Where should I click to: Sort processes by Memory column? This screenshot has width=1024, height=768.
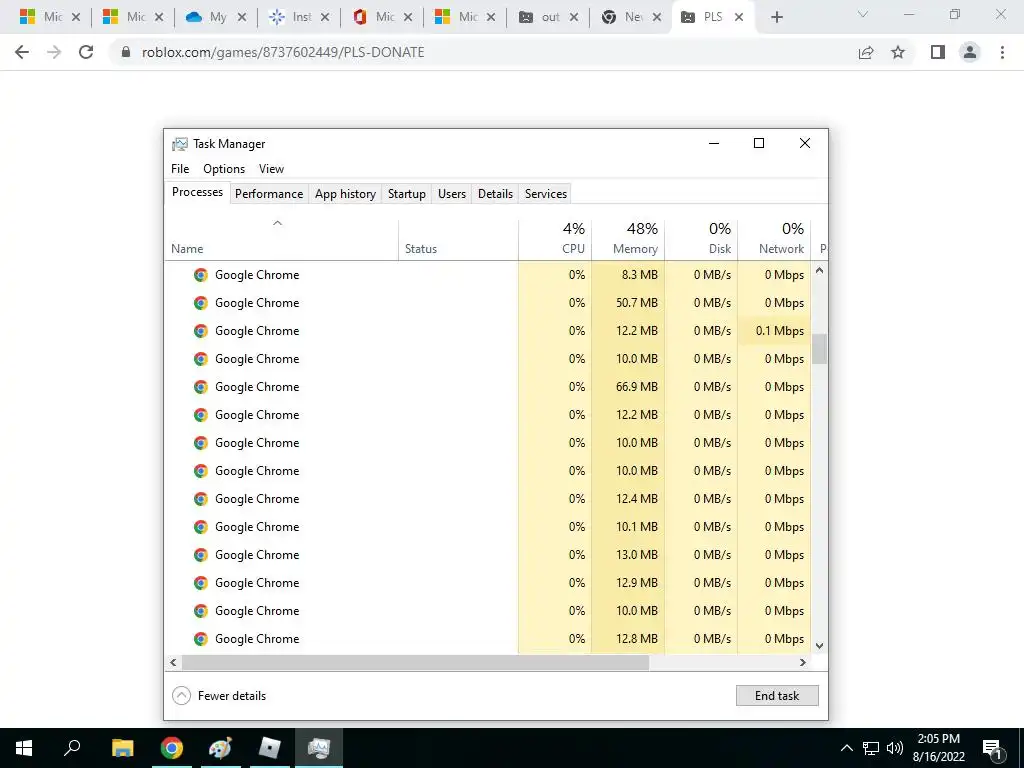click(x=628, y=240)
